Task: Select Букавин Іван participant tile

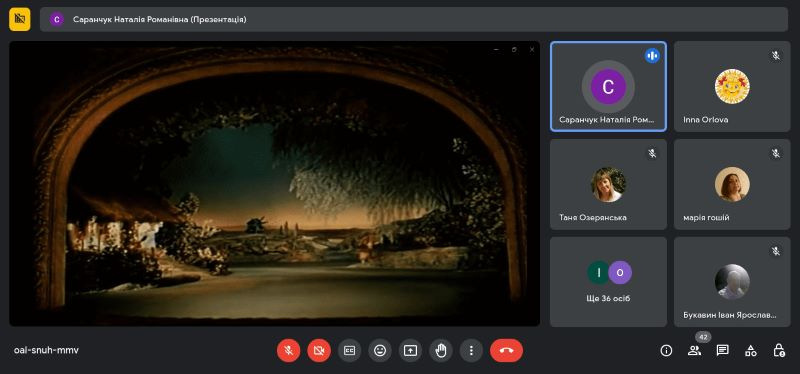Action: (732, 282)
